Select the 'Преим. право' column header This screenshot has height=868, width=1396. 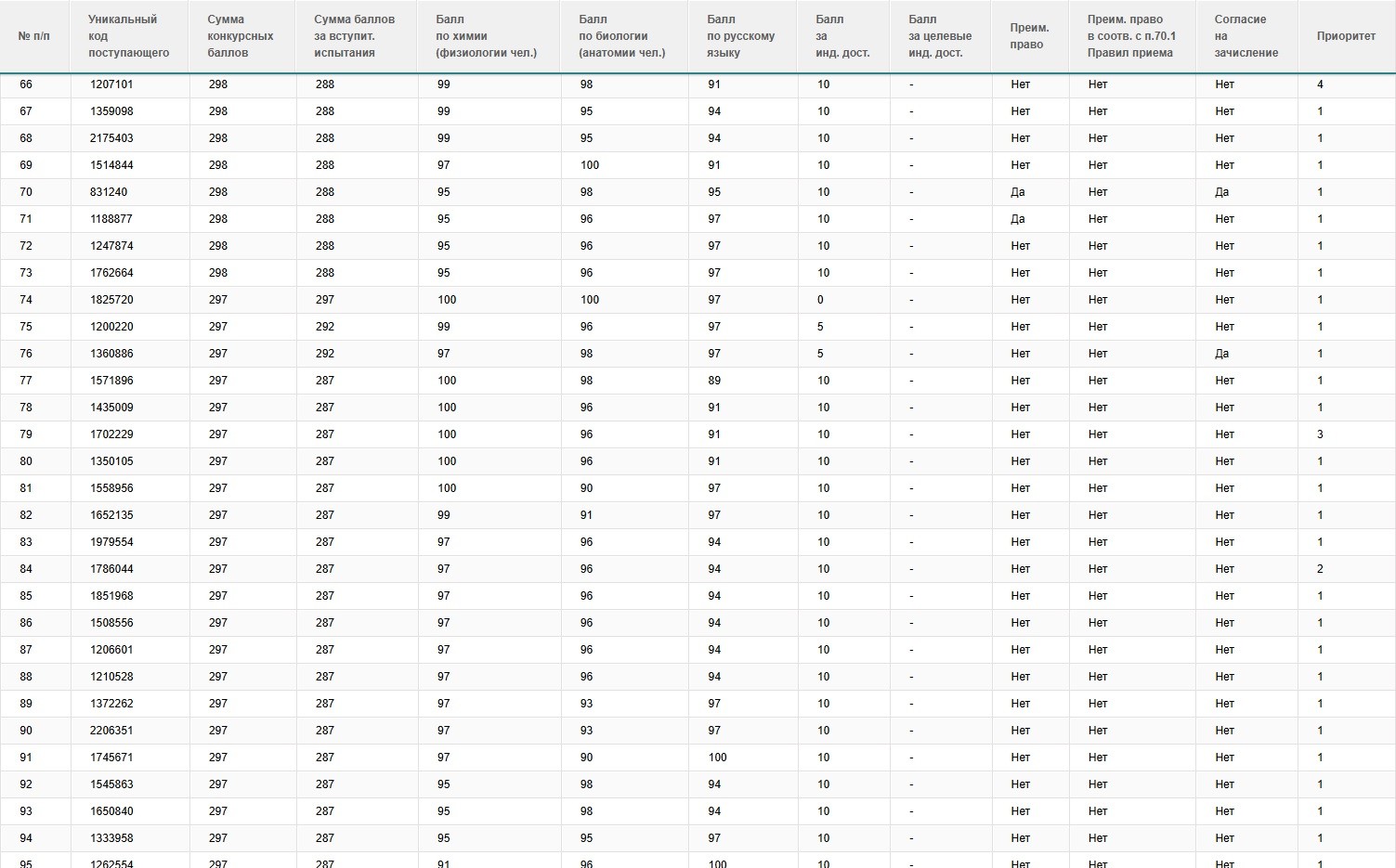1029,36
